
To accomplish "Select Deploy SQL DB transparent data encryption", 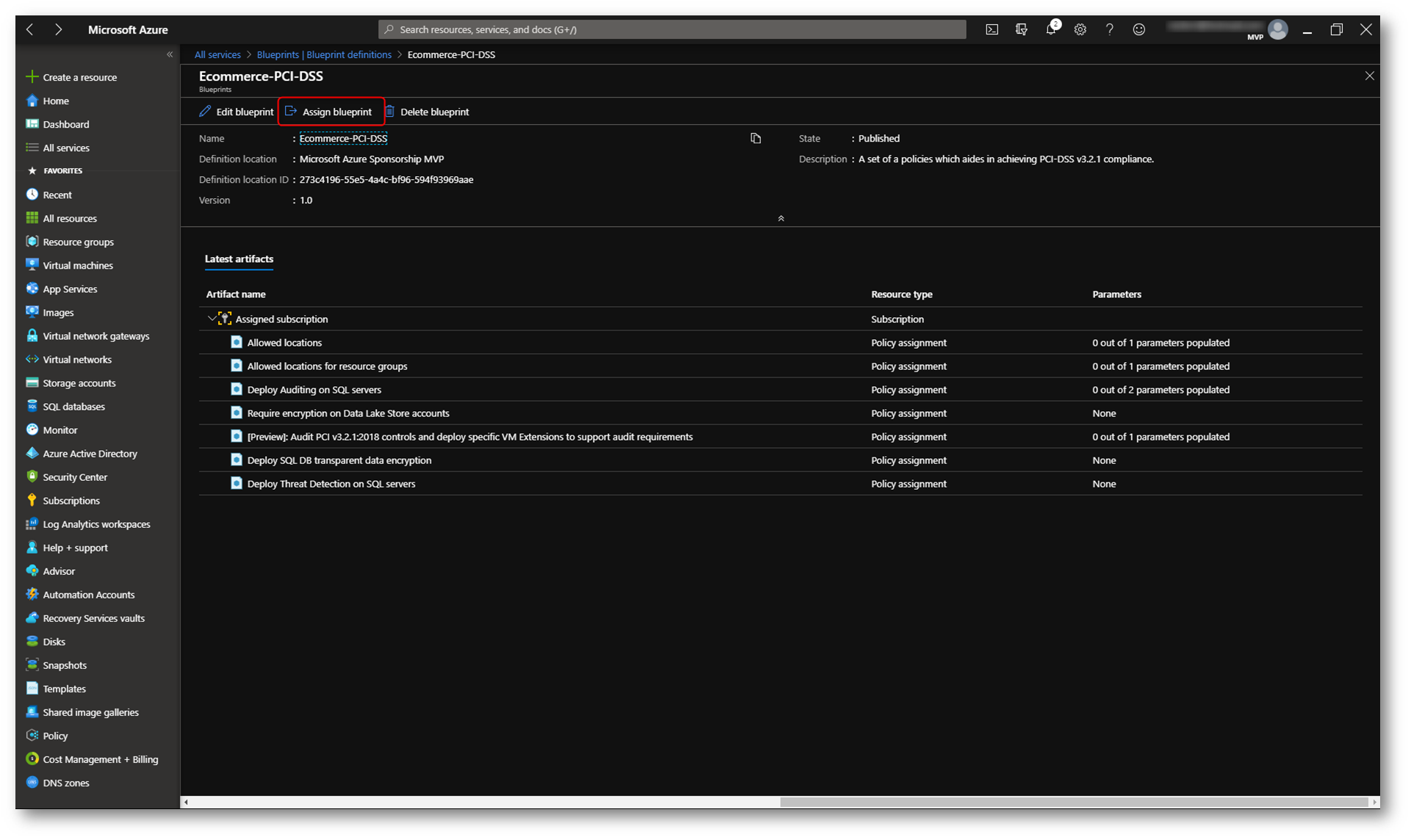I will point(339,460).
